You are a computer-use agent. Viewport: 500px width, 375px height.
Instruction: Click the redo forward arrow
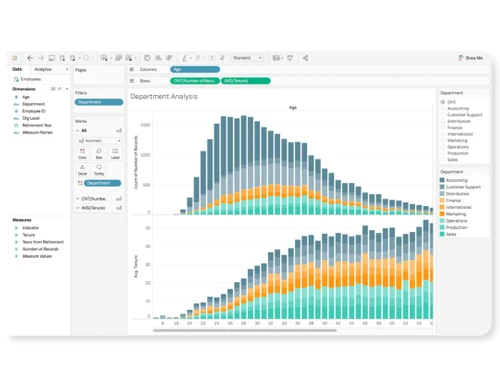tap(41, 58)
